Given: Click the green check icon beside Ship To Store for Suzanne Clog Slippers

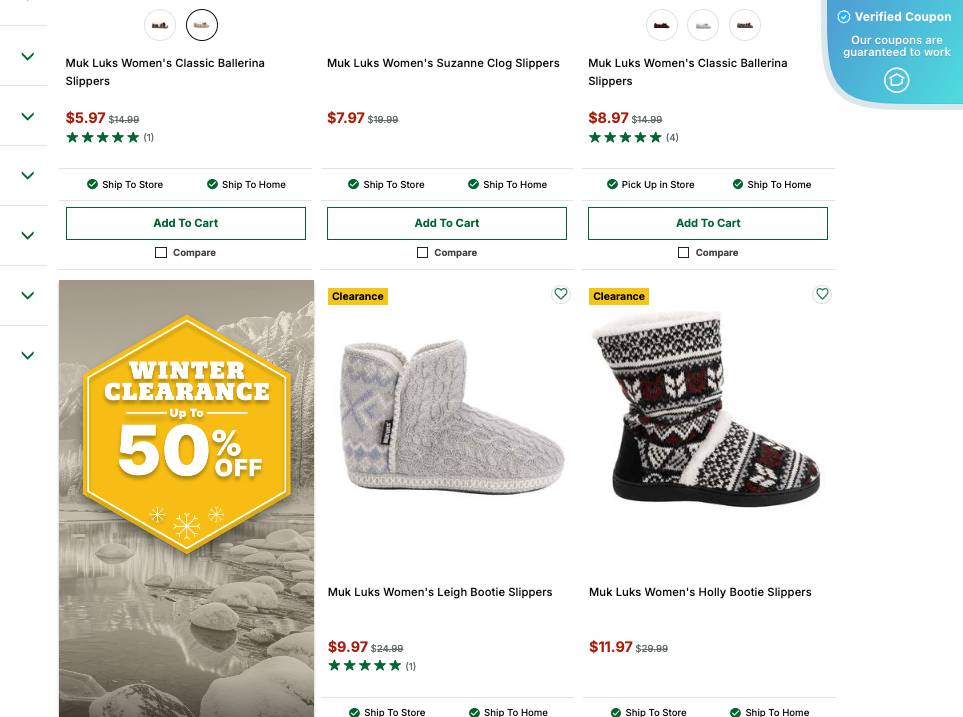Looking at the screenshot, I should (x=353, y=184).
